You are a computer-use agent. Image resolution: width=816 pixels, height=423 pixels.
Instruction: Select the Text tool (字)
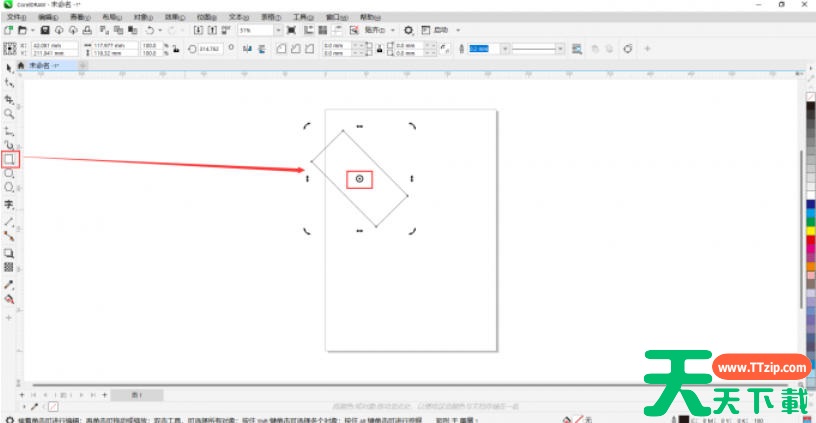pyautogui.click(x=9, y=204)
